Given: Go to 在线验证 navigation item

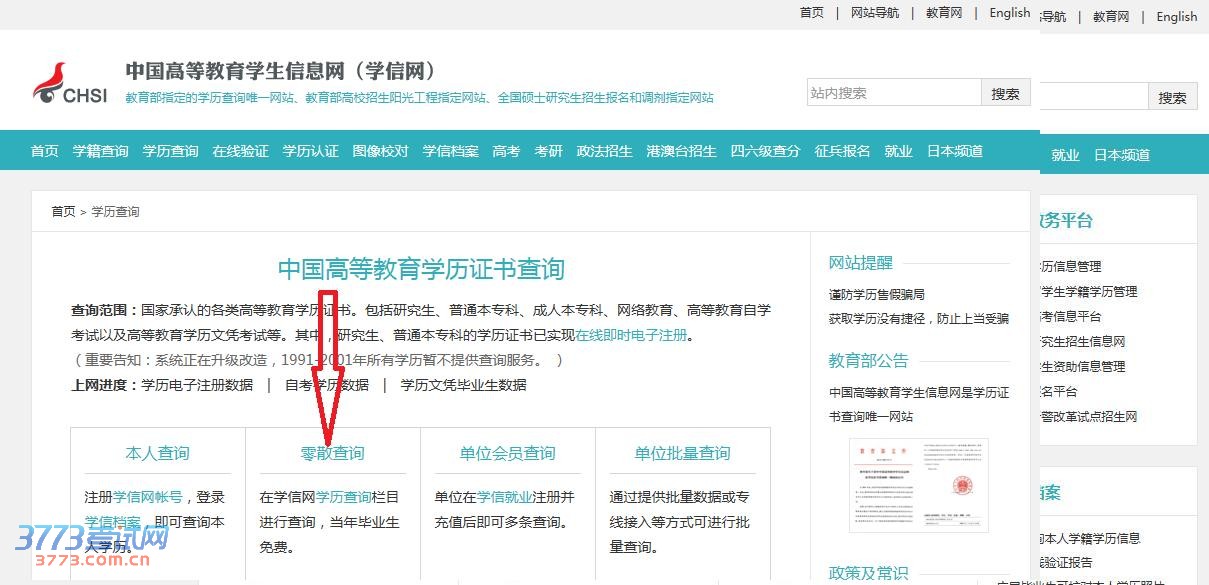Looking at the screenshot, I should (240, 151).
